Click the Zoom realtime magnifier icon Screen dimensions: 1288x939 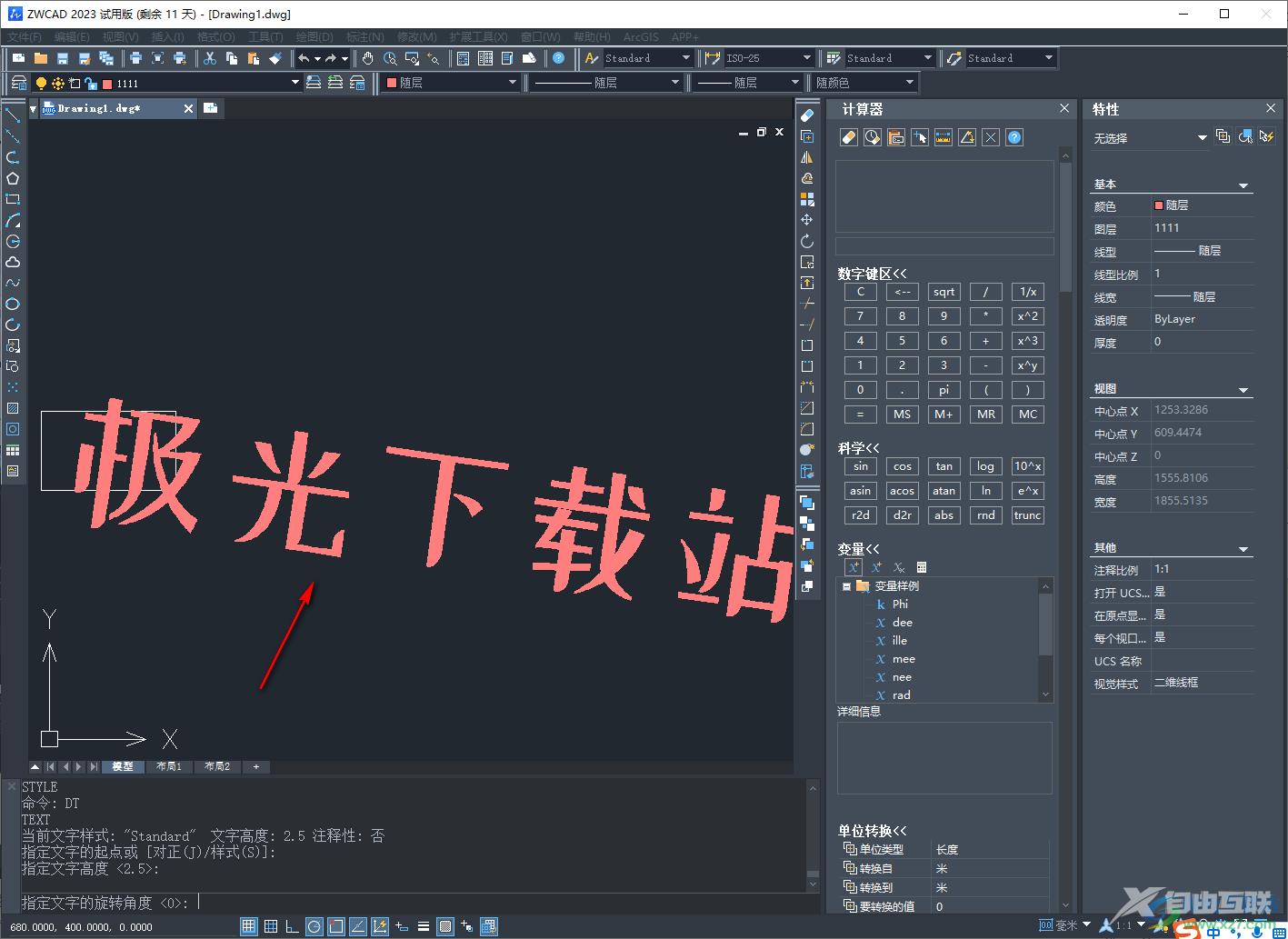(390, 58)
